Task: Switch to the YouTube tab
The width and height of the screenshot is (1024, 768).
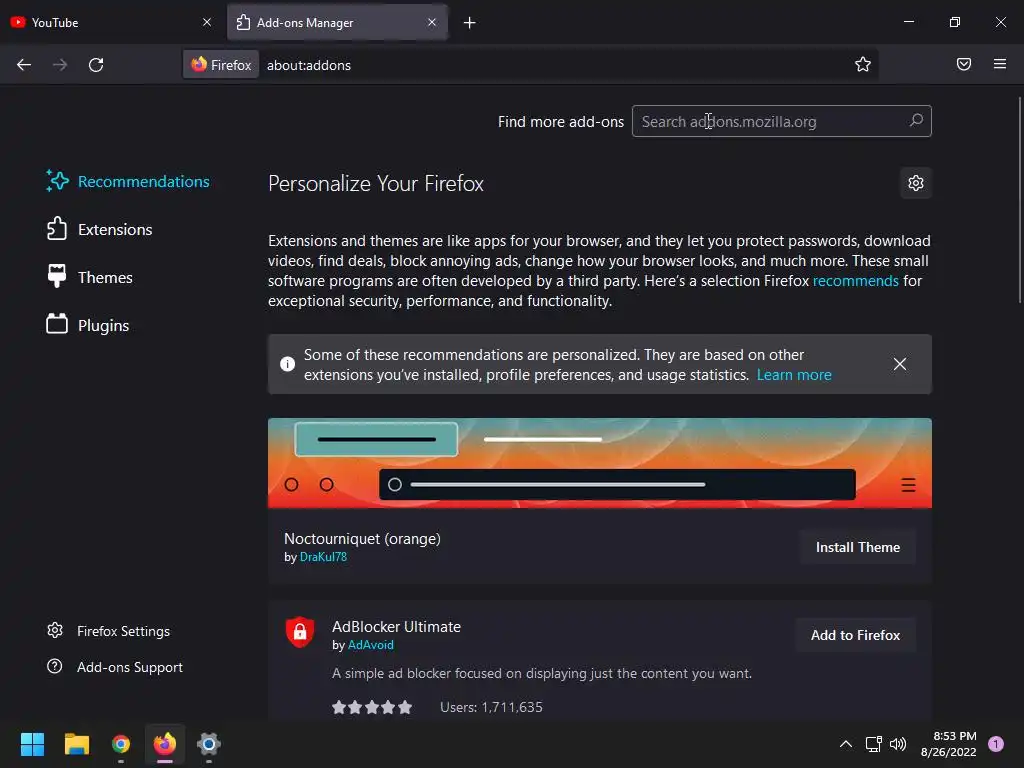Action: [111, 22]
